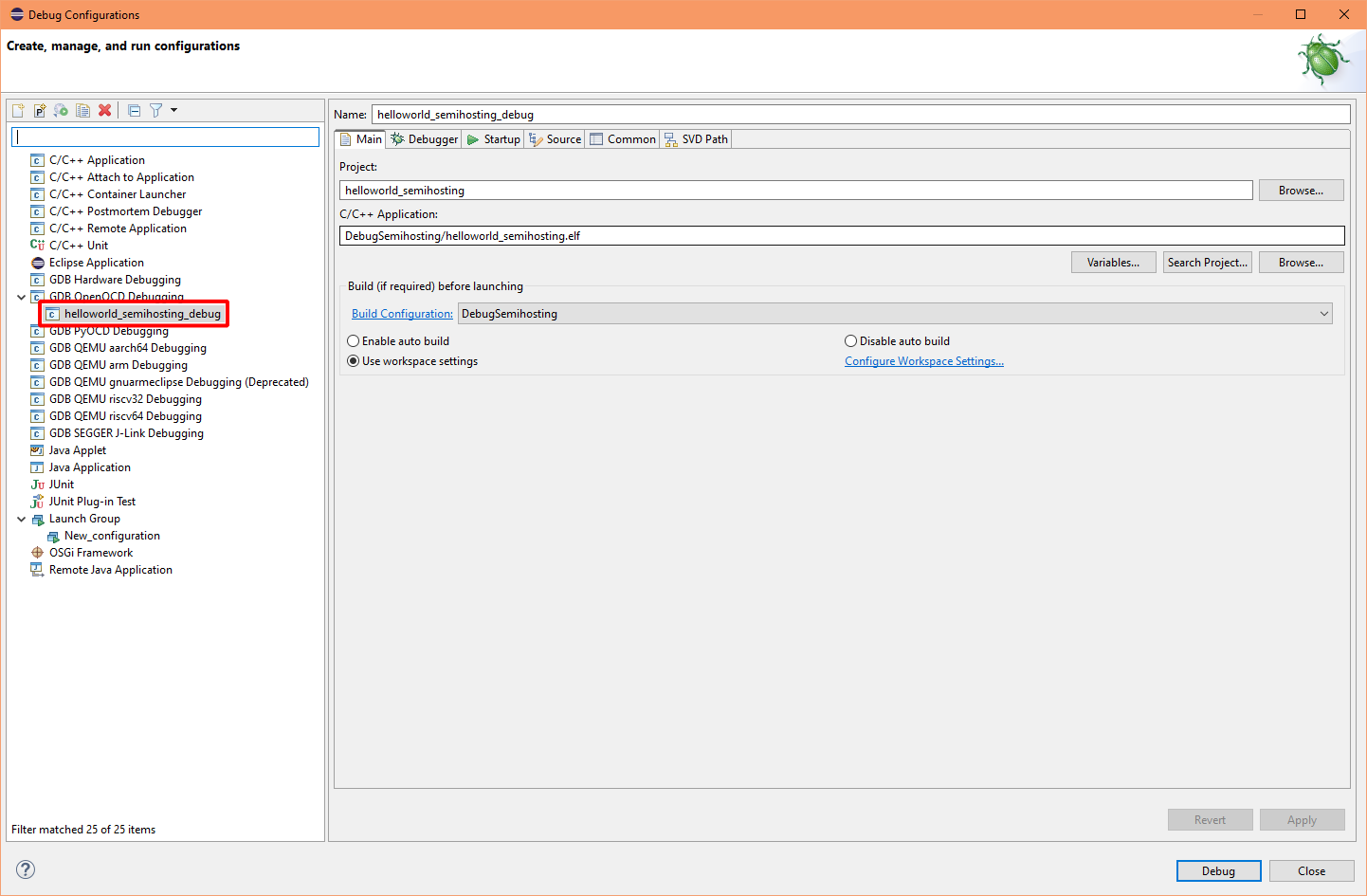Disable auto build
1367x896 pixels.
pyautogui.click(x=850, y=340)
